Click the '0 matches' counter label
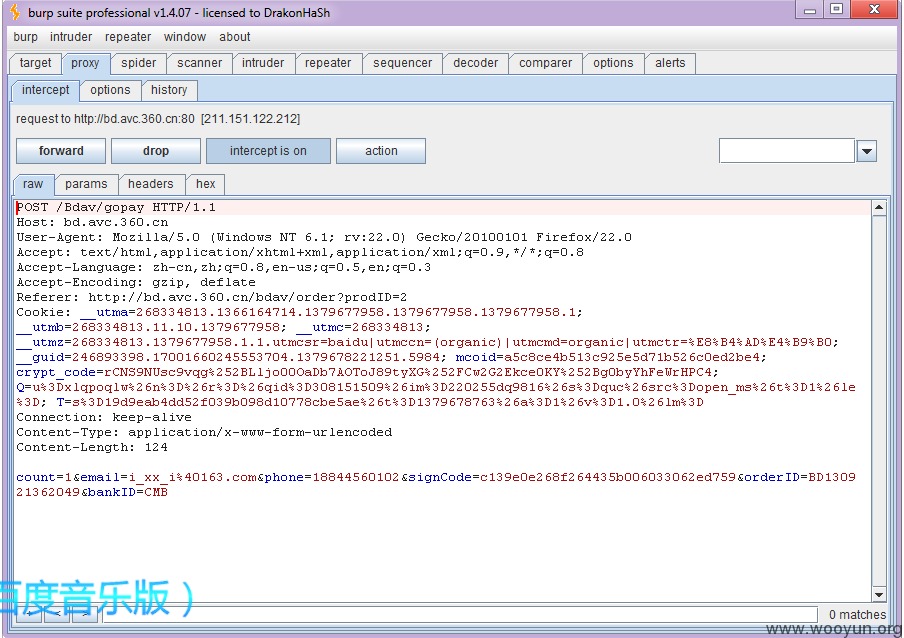 [x=857, y=614]
